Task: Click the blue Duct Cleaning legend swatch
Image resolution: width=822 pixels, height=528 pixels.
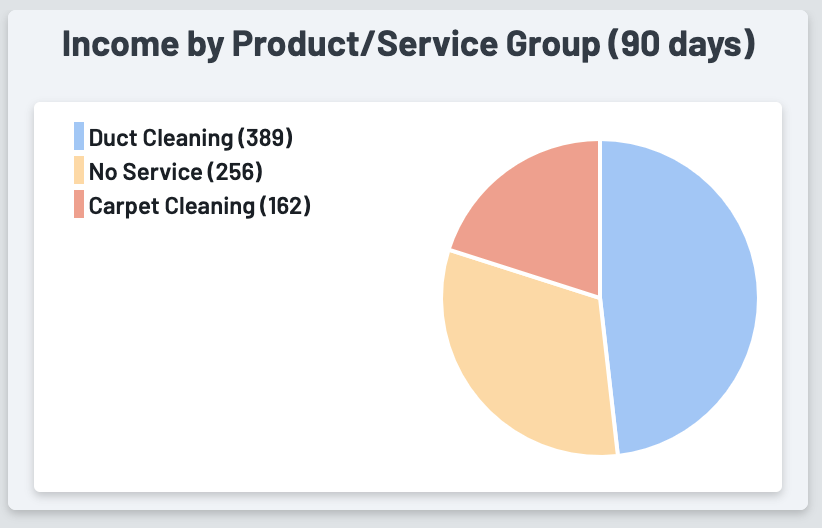Action: point(79,137)
